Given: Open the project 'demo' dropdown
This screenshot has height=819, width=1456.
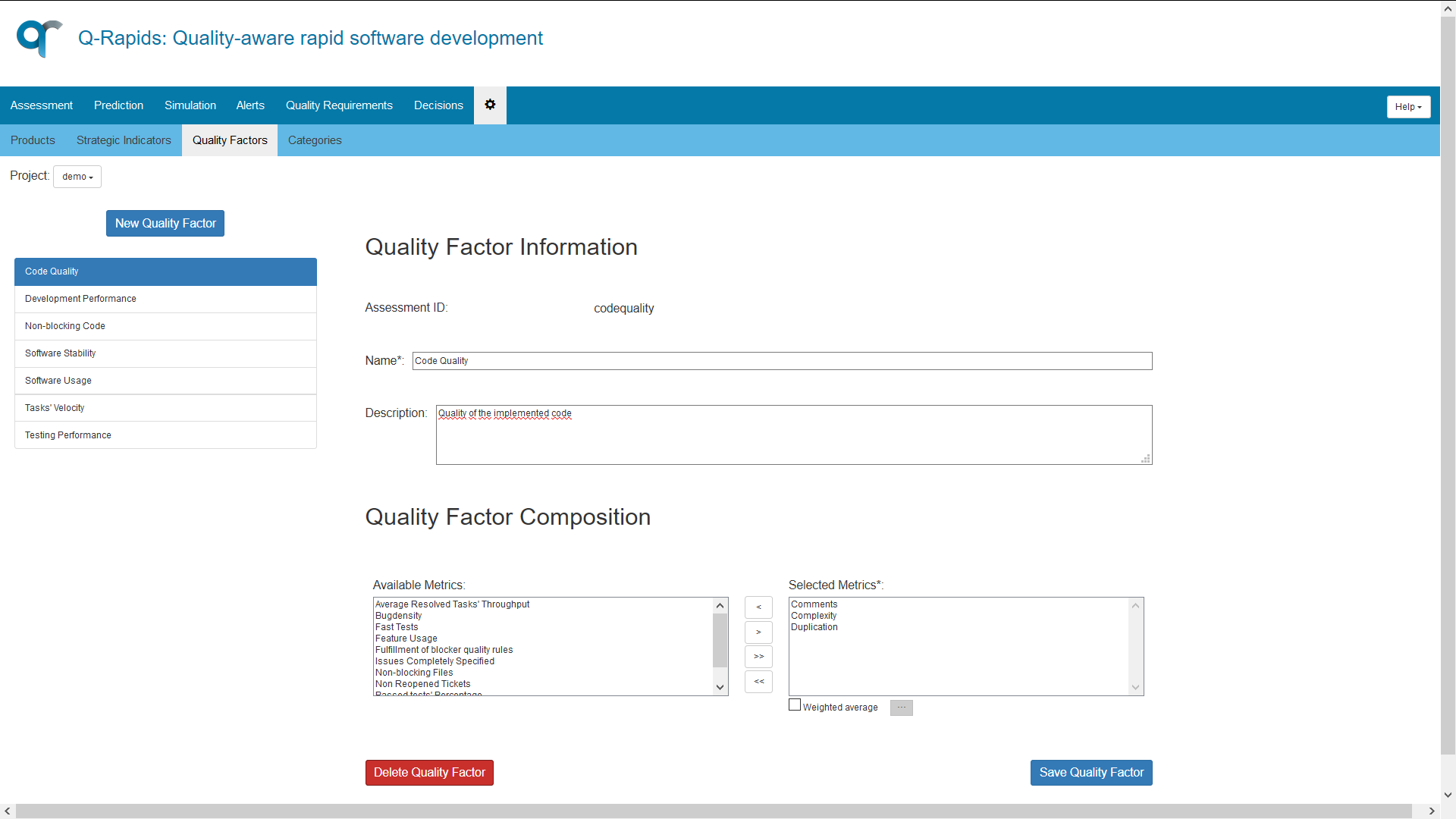Looking at the screenshot, I should pos(77,176).
